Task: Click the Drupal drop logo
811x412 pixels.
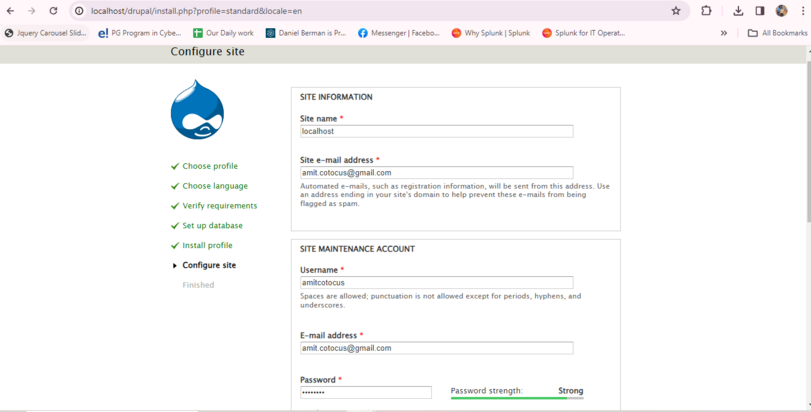Action: [x=197, y=110]
